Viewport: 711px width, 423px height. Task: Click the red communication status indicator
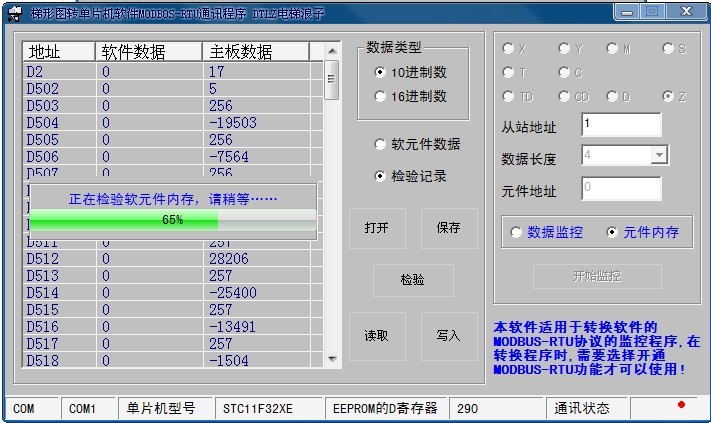pyautogui.click(x=681, y=405)
